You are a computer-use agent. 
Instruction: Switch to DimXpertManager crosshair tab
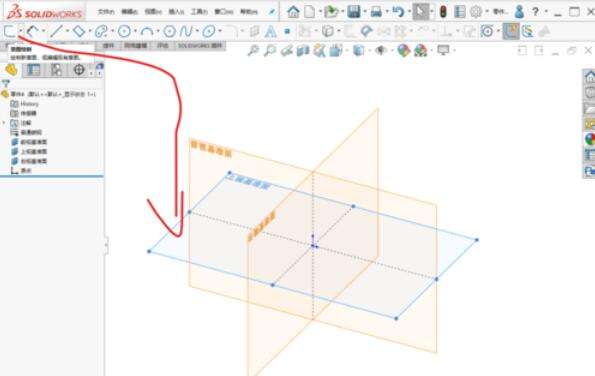click(79, 70)
